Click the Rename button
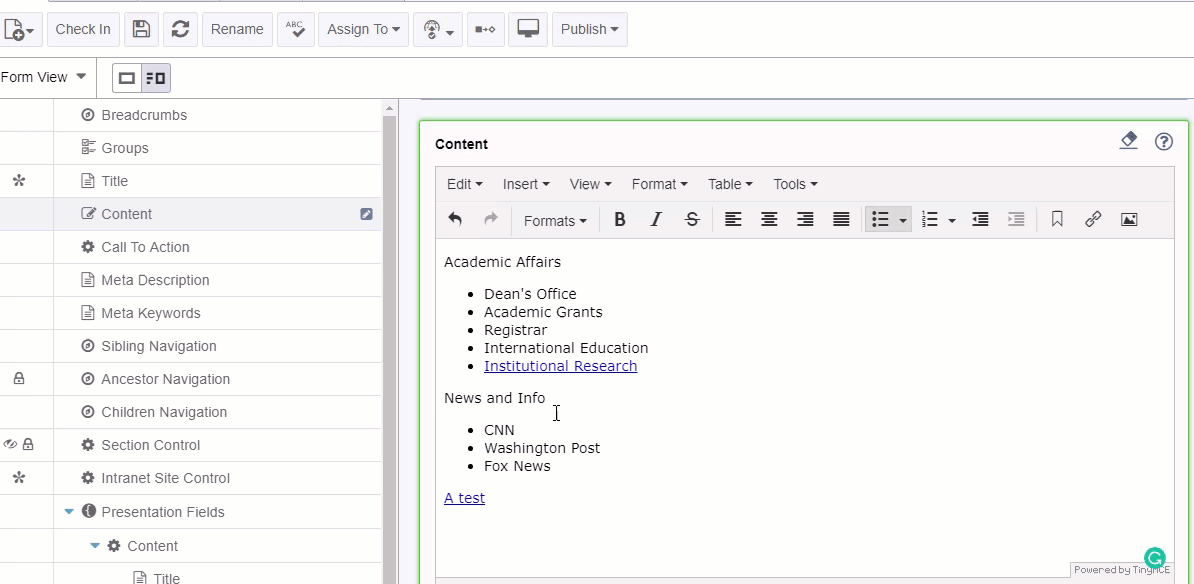Screen dimensions: 1194x584 pos(237,29)
